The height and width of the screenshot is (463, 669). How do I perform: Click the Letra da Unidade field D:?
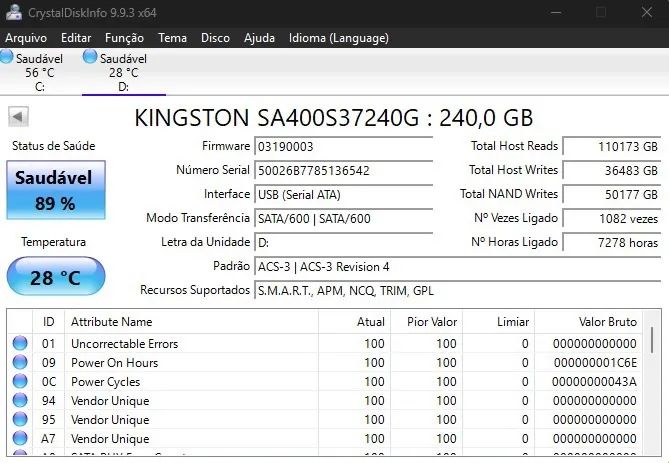[343, 243]
